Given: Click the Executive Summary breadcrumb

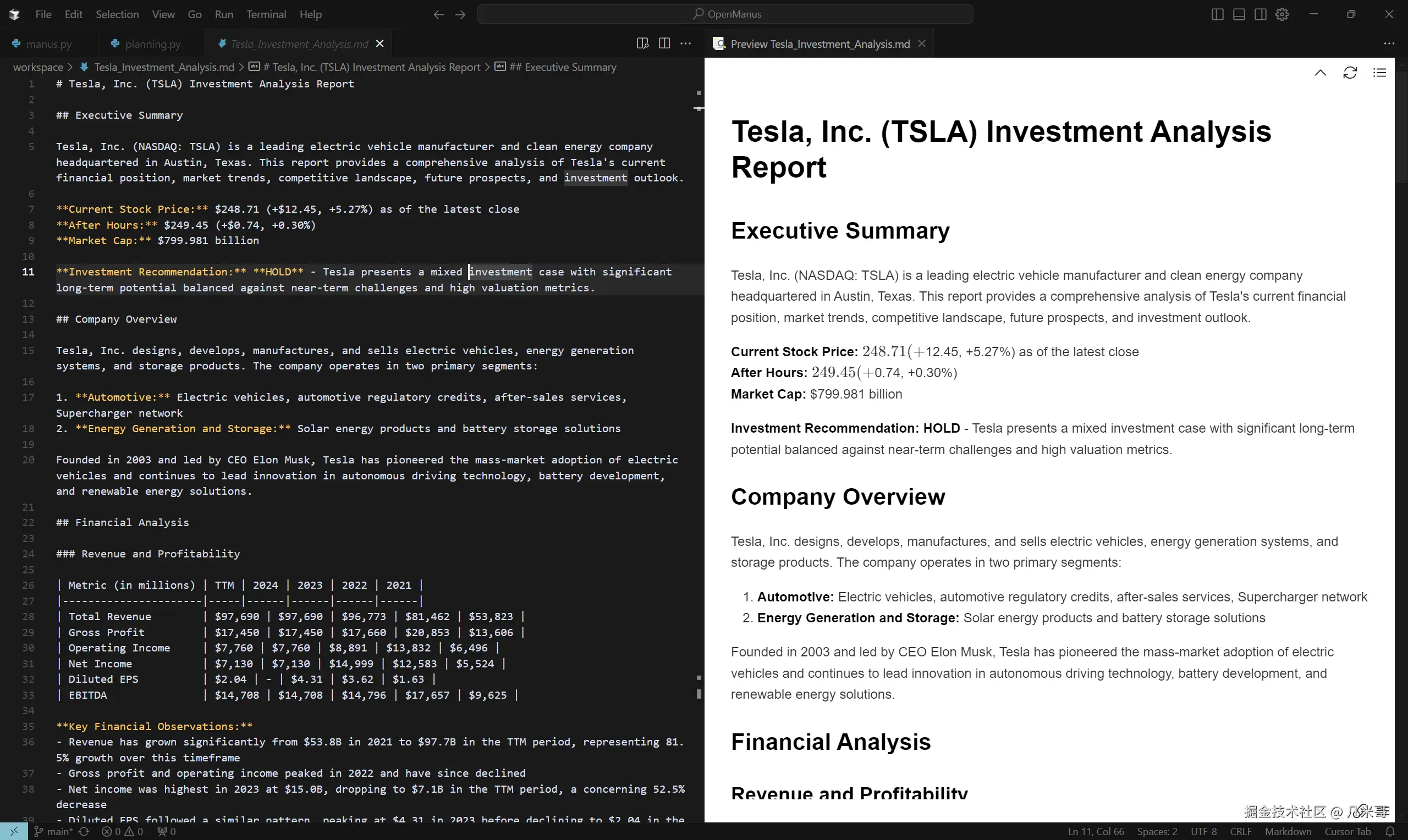Looking at the screenshot, I should 563,67.
